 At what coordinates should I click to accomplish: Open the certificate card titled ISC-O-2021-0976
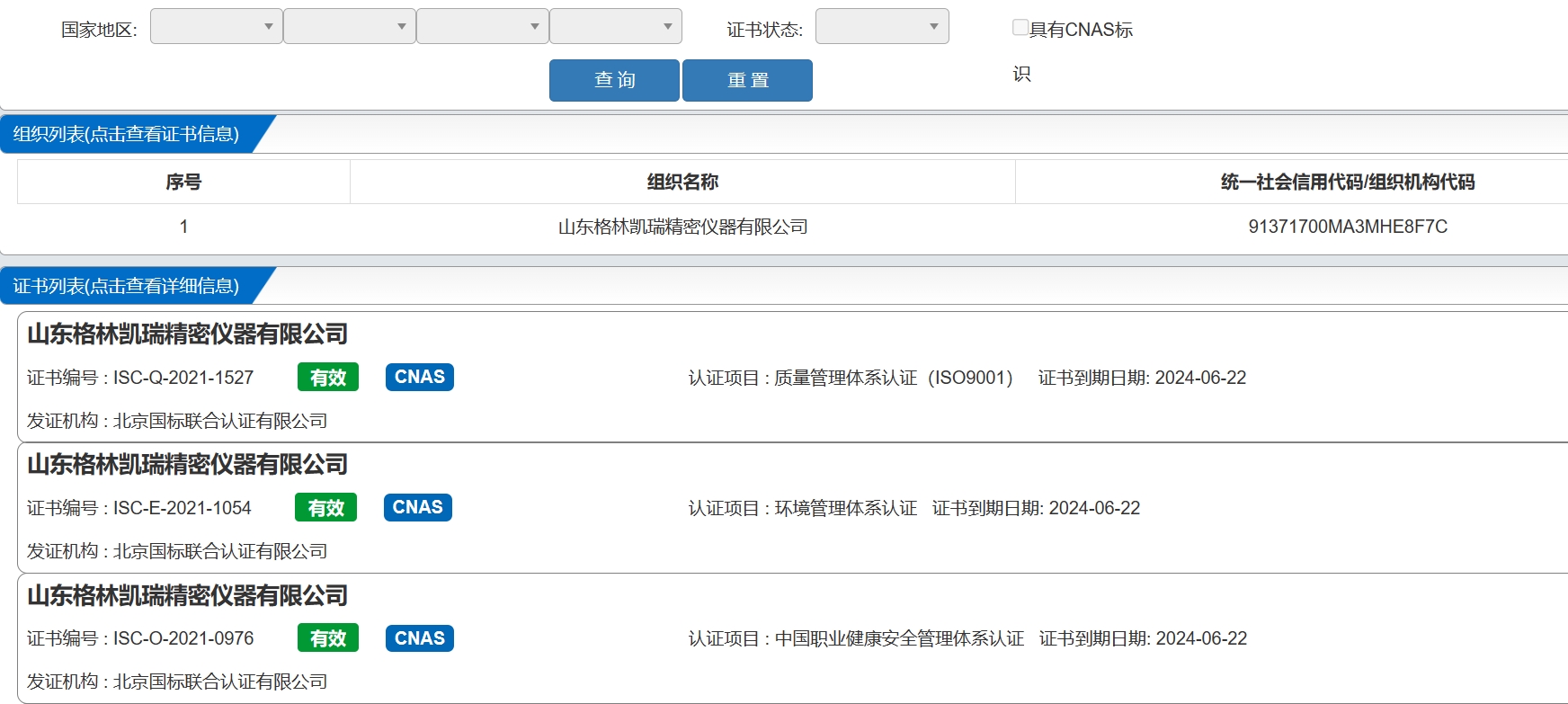(187, 596)
